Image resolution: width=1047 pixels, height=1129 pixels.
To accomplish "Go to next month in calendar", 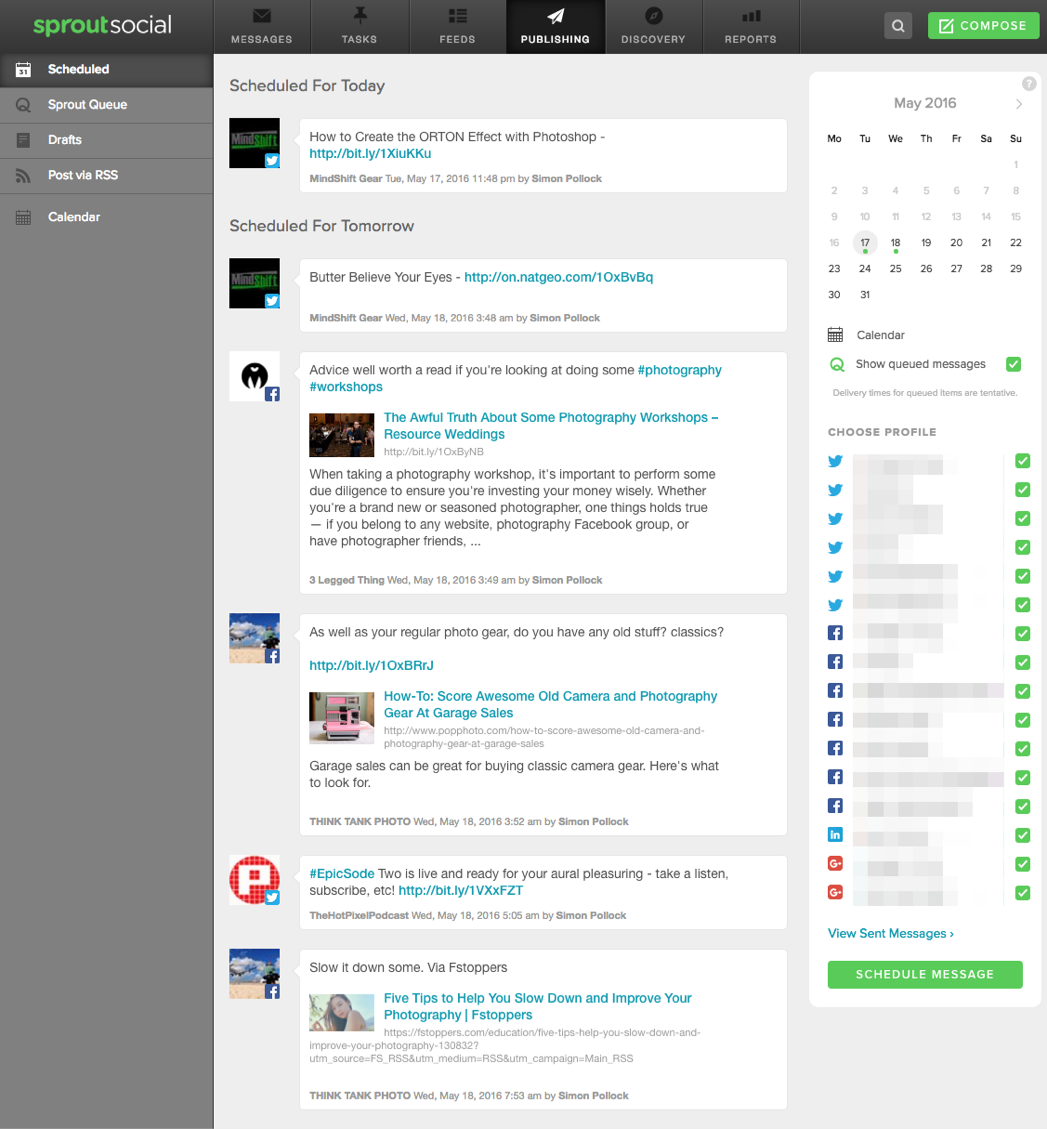I will pyautogui.click(x=1019, y=104).
